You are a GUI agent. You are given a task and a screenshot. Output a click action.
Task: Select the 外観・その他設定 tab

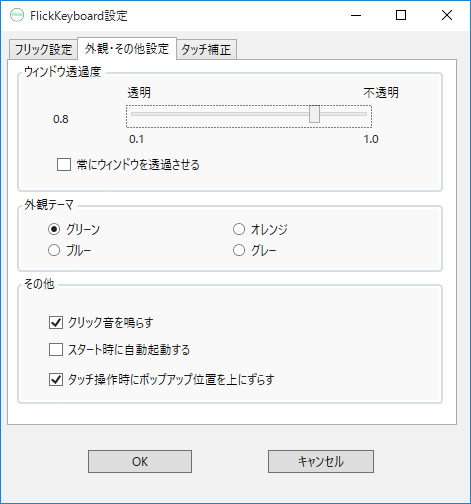(127, 49)
